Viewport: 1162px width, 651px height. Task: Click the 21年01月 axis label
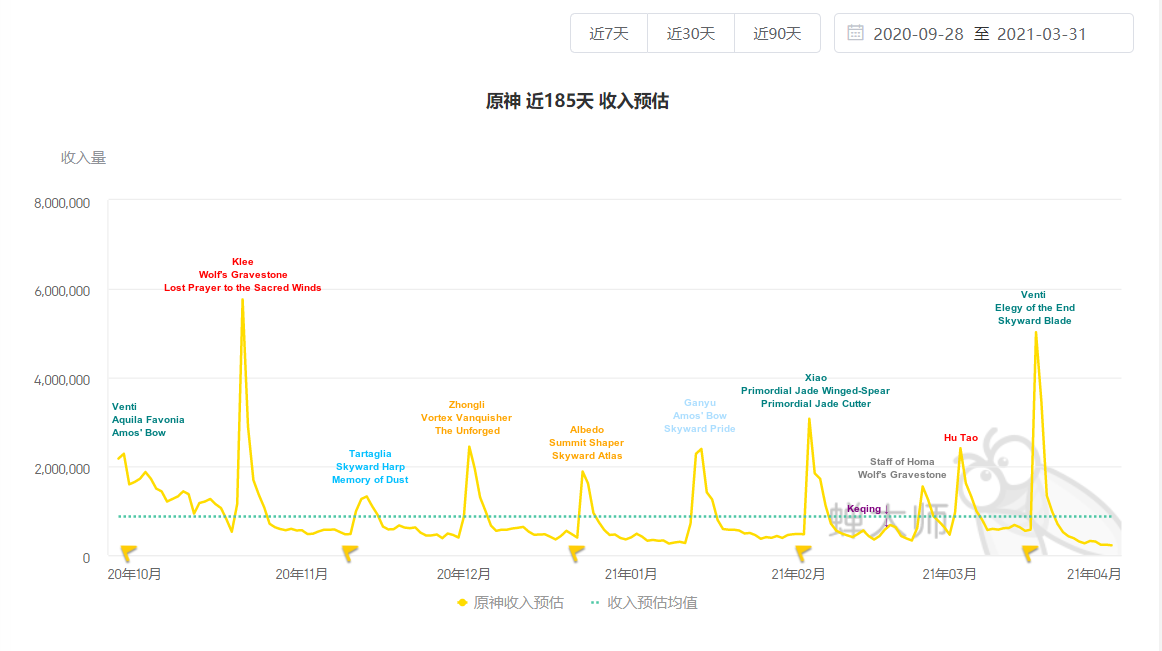(631, 574)
